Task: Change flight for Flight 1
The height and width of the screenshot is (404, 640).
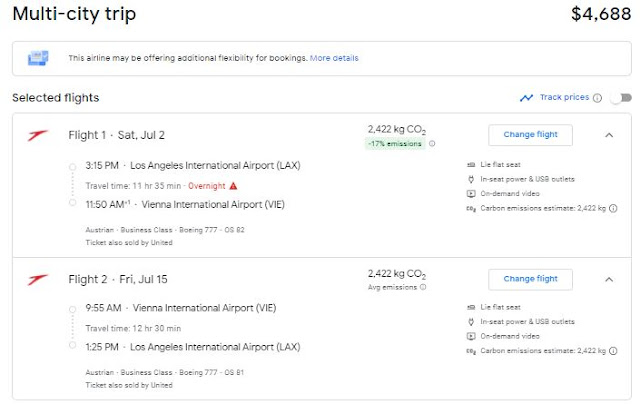Action: coord(530,135)
